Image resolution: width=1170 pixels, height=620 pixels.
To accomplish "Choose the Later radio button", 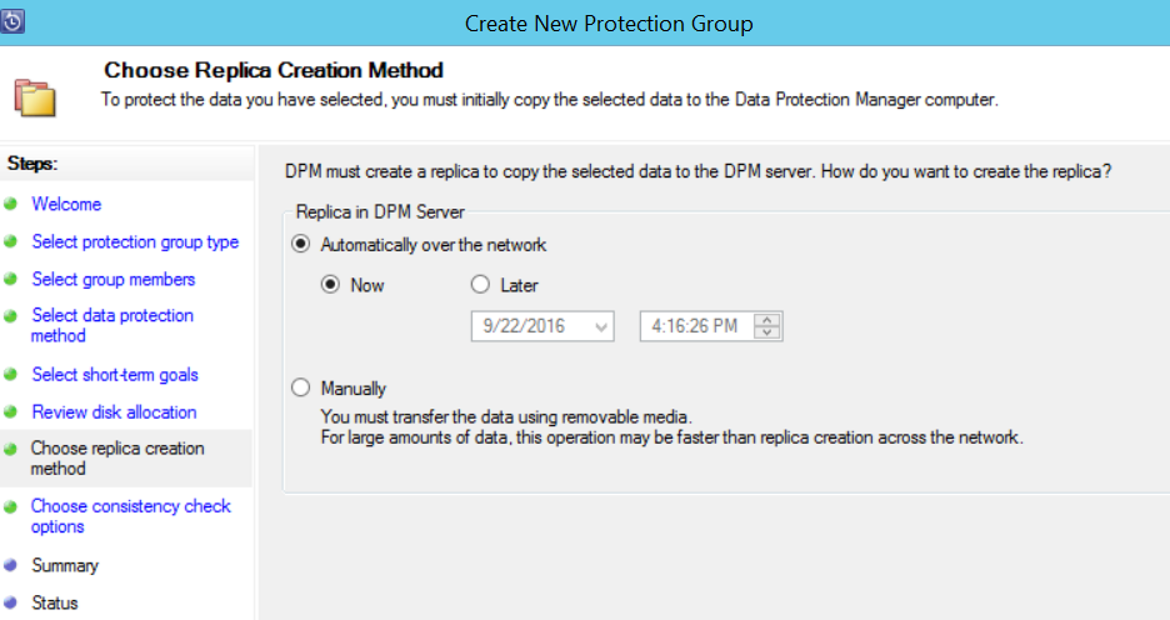I will click(x=481, y=284).
